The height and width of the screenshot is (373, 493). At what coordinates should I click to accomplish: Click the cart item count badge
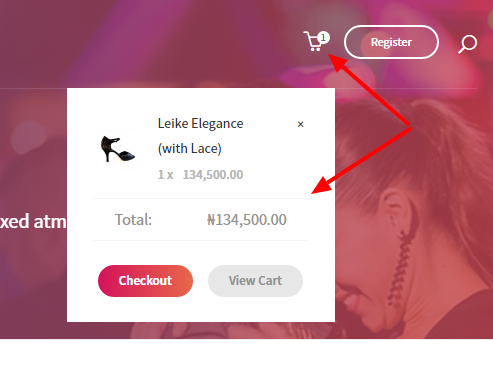click(323, 38)
